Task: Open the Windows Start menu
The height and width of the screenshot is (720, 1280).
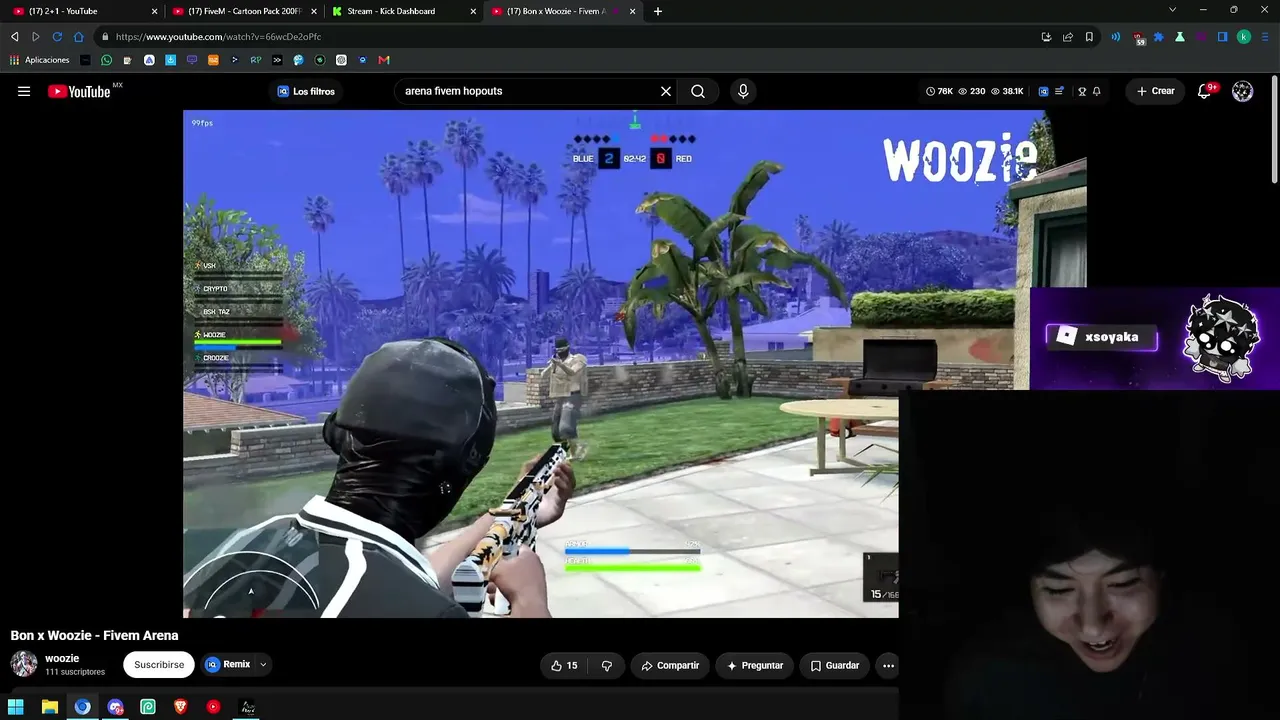Action: point(16,707)
